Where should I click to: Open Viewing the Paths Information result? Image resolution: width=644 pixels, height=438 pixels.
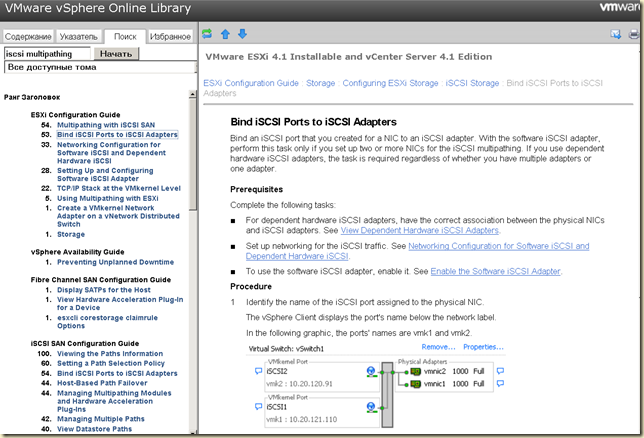click(110, 353)
